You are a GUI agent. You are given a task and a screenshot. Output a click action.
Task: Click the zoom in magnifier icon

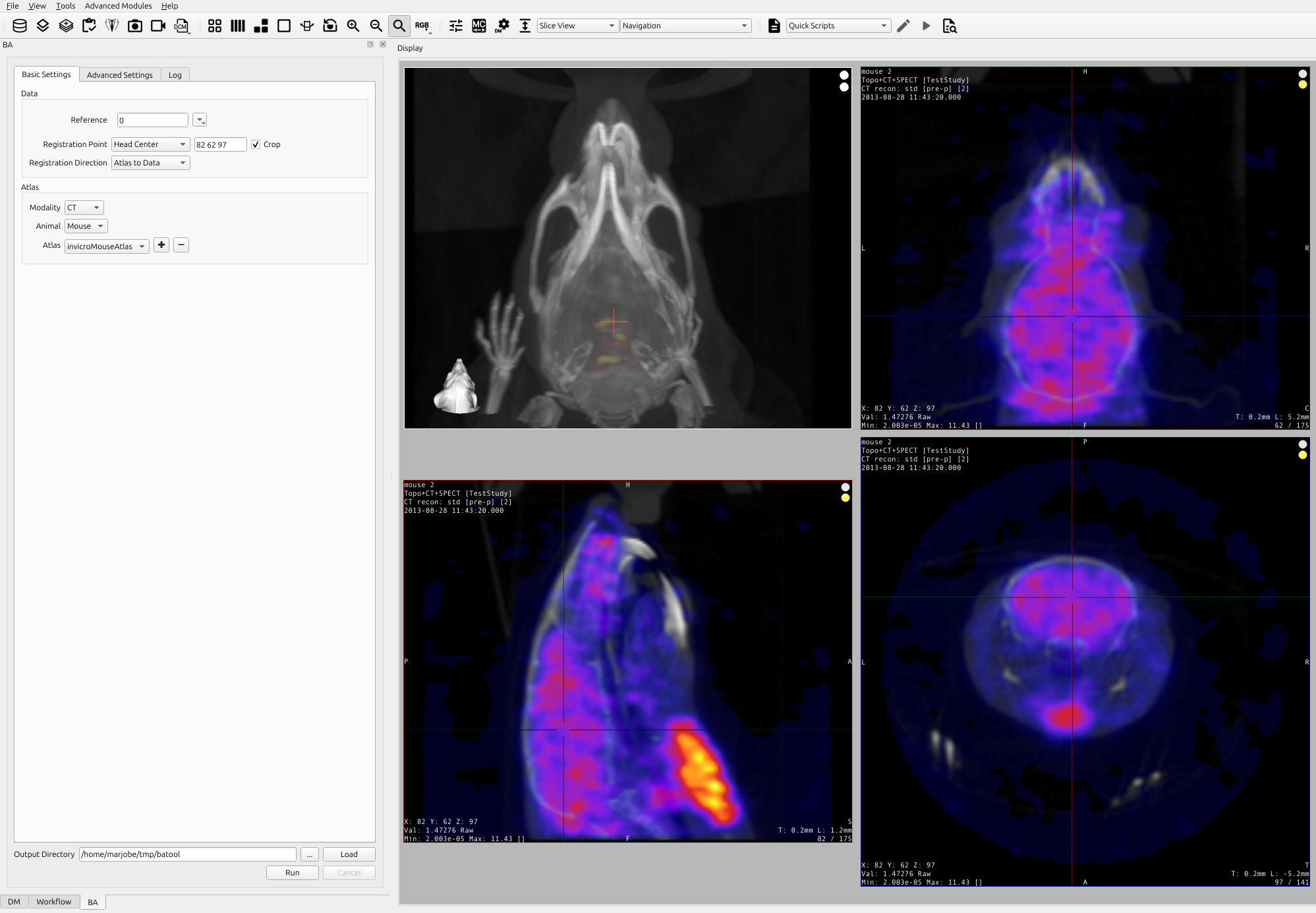tap(353, 26)
